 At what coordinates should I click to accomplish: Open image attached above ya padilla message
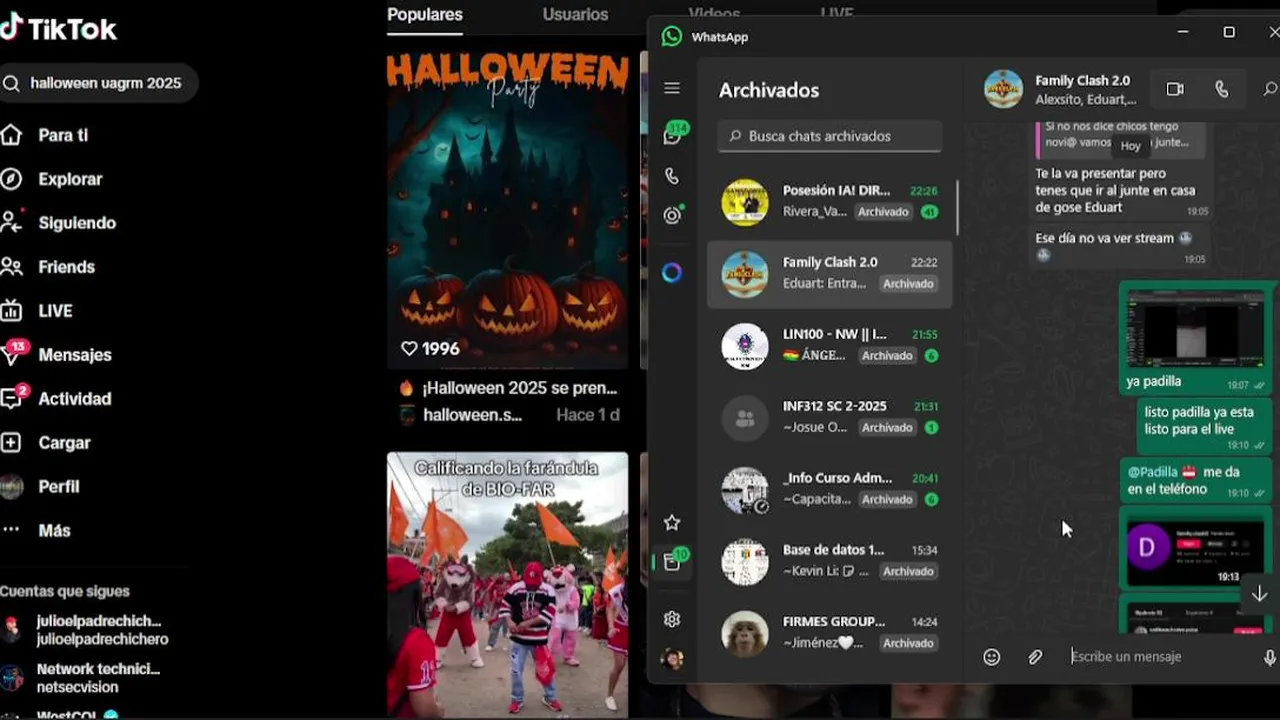coord(1195,330)
